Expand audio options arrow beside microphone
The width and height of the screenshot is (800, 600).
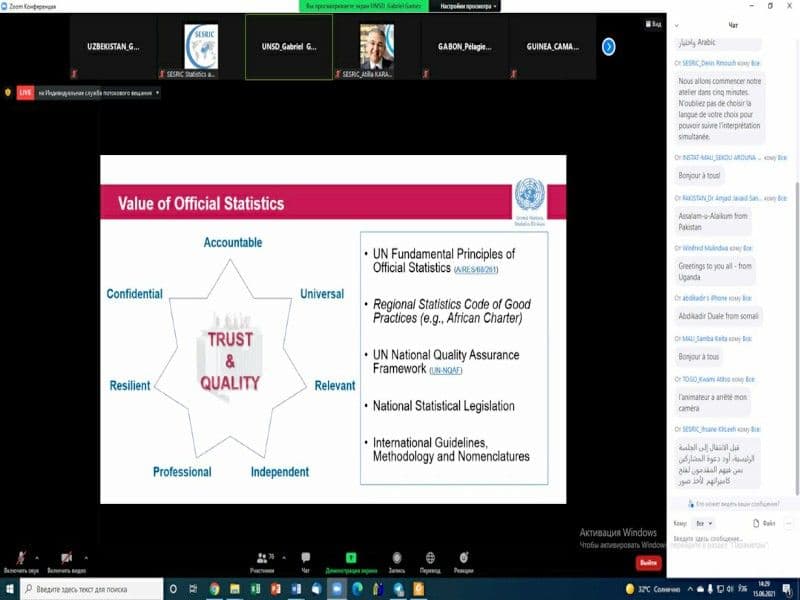(x=37, y=557)
